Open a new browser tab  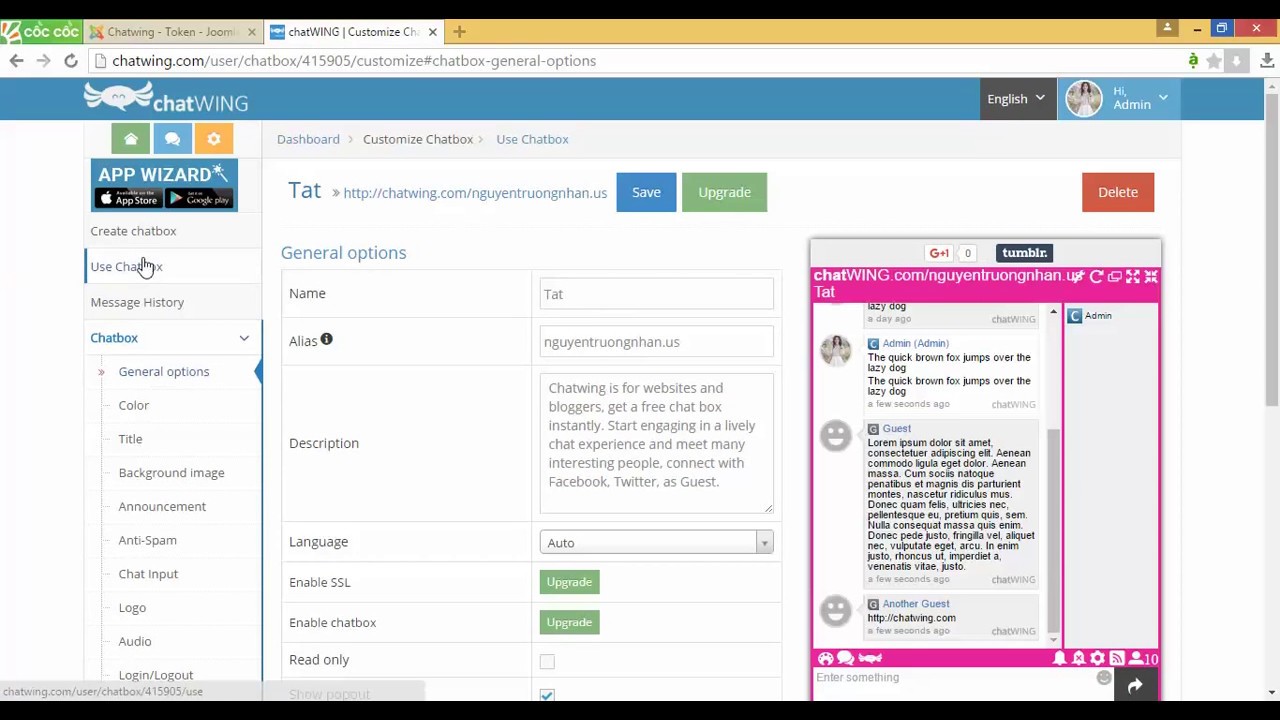459,32
